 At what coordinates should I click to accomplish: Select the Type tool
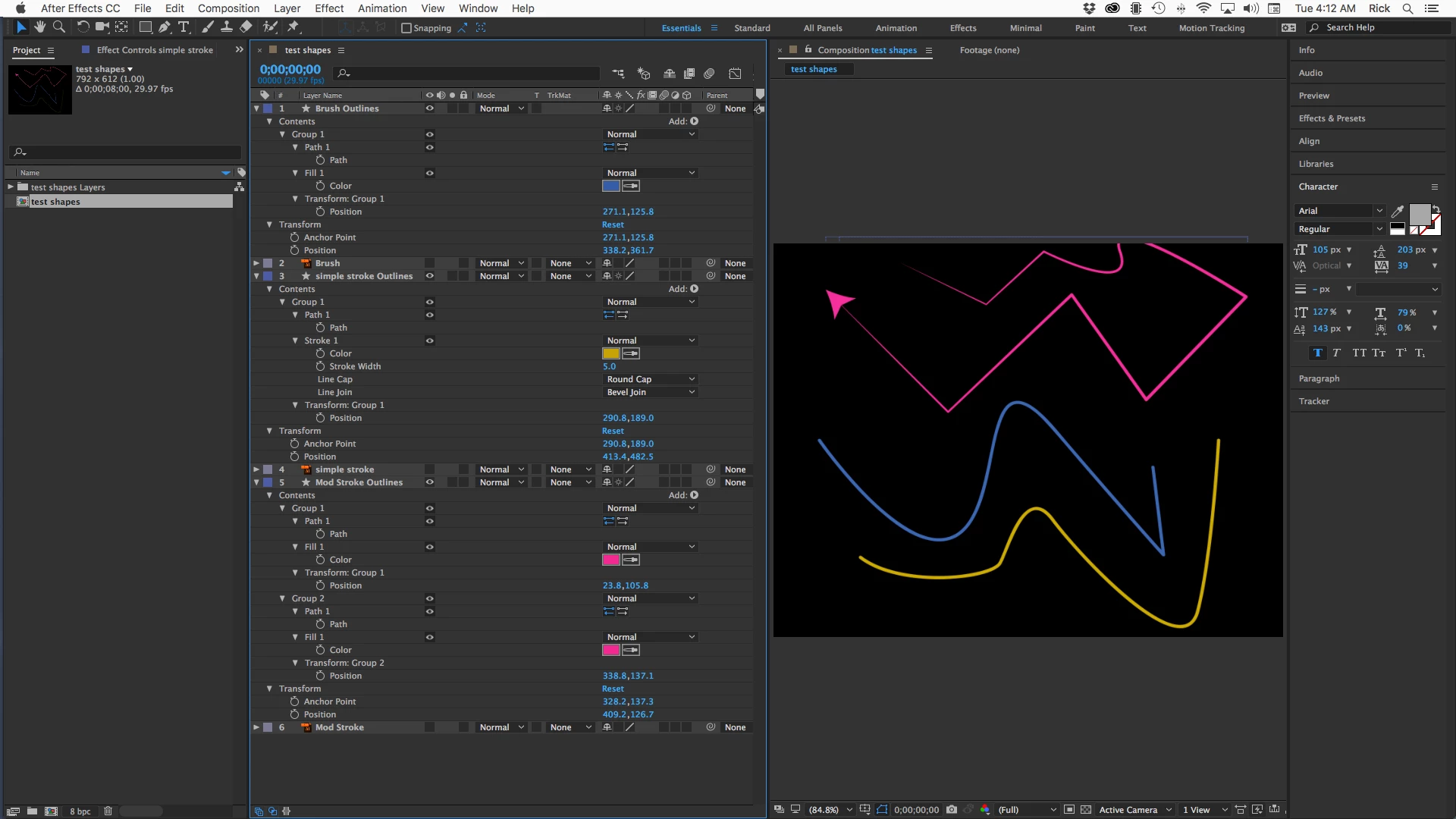(184, 27)
